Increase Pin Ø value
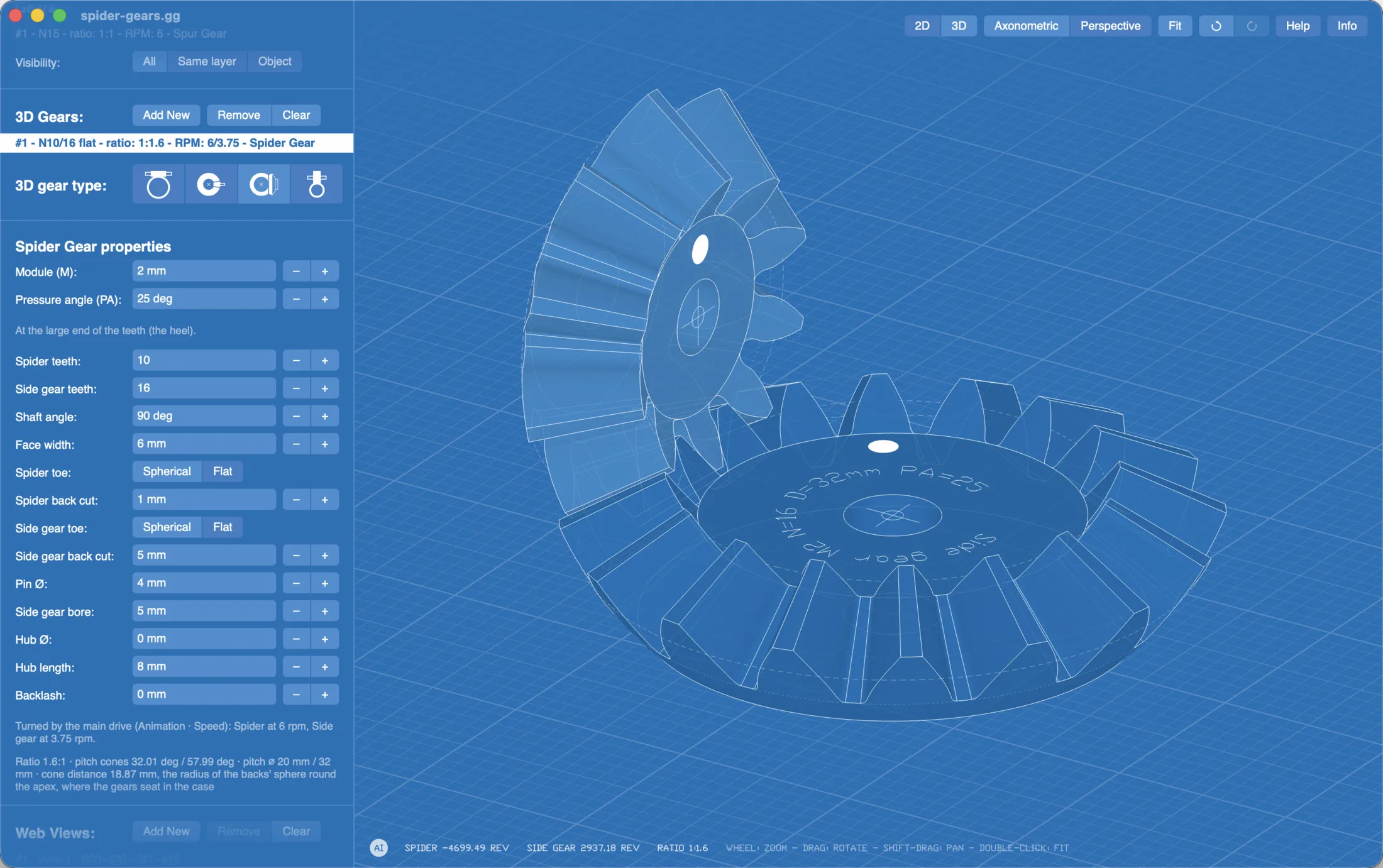Viewport: 1383px width, 868px height. 325,583
